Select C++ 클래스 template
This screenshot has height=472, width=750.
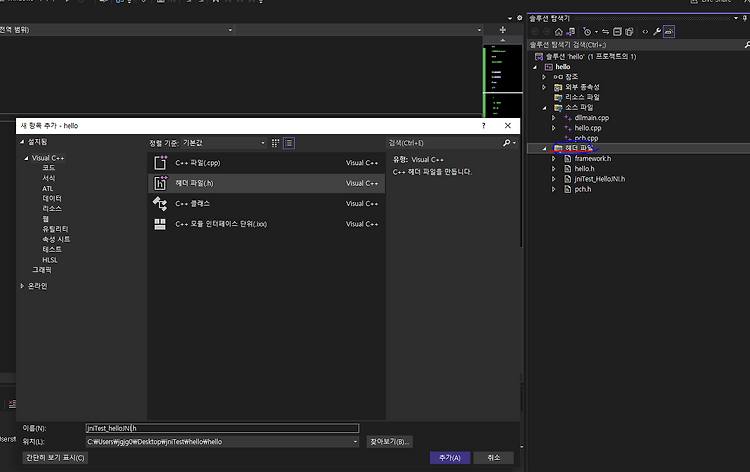click(x=266, y=204)
